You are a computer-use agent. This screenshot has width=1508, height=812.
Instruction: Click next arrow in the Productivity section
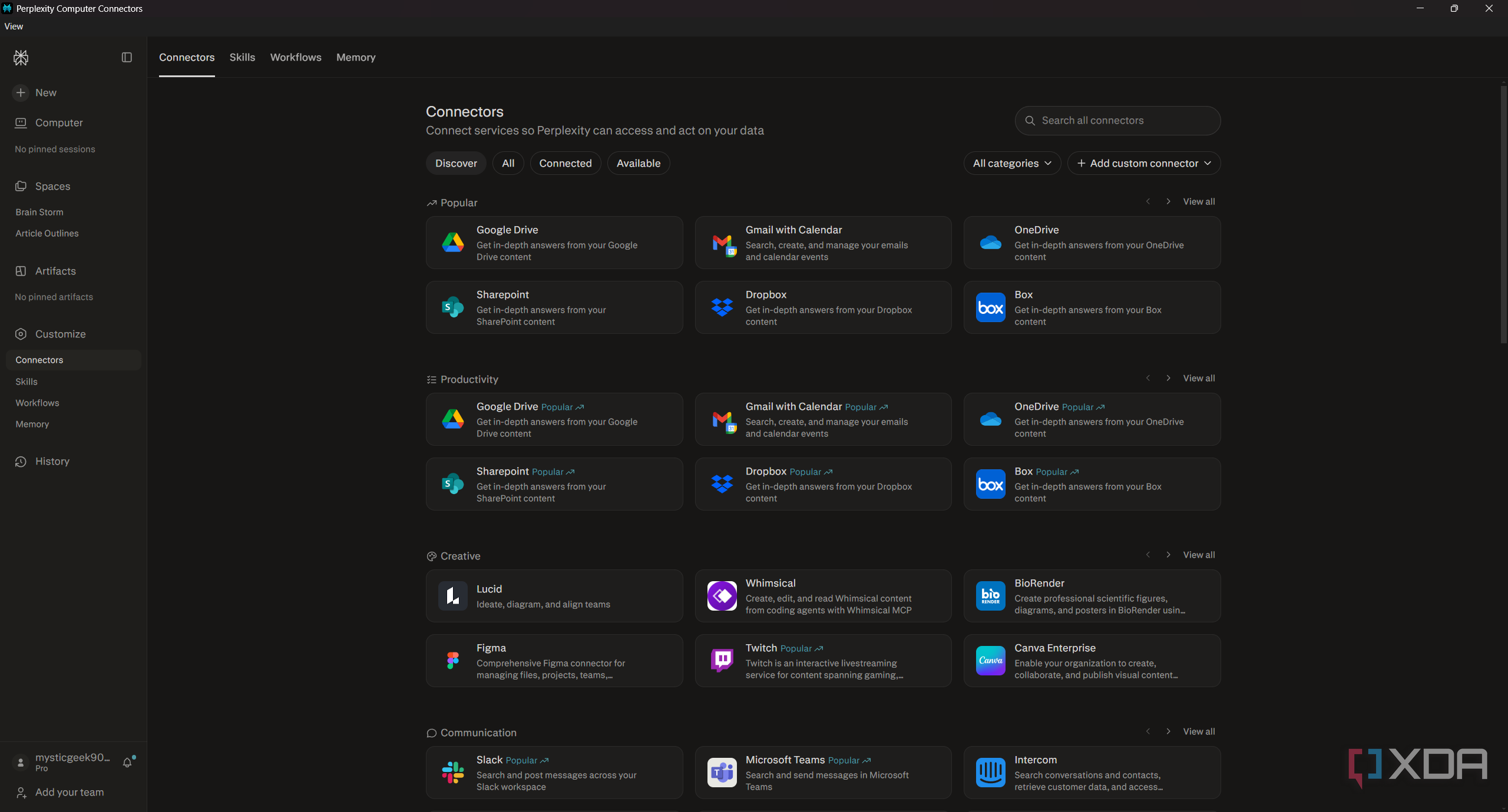click(x=1168, y=378)
